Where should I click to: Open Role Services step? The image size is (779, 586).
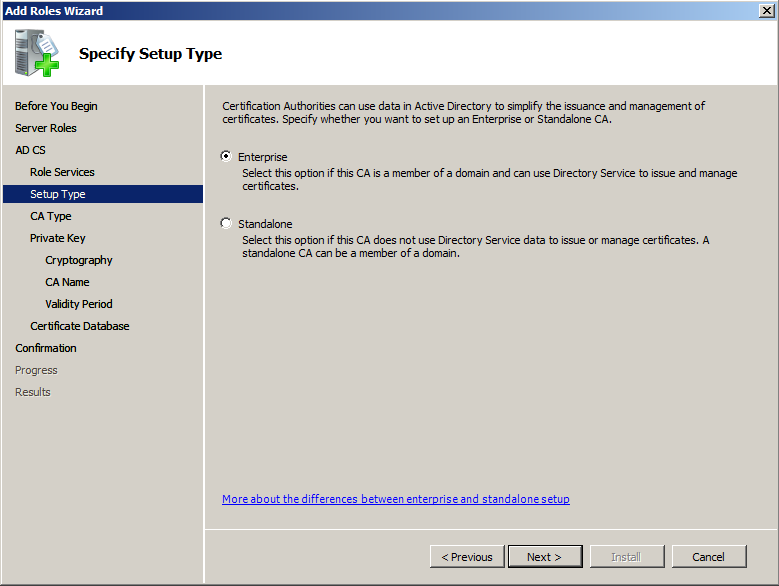pyautogui.click(x=62, y=172)
